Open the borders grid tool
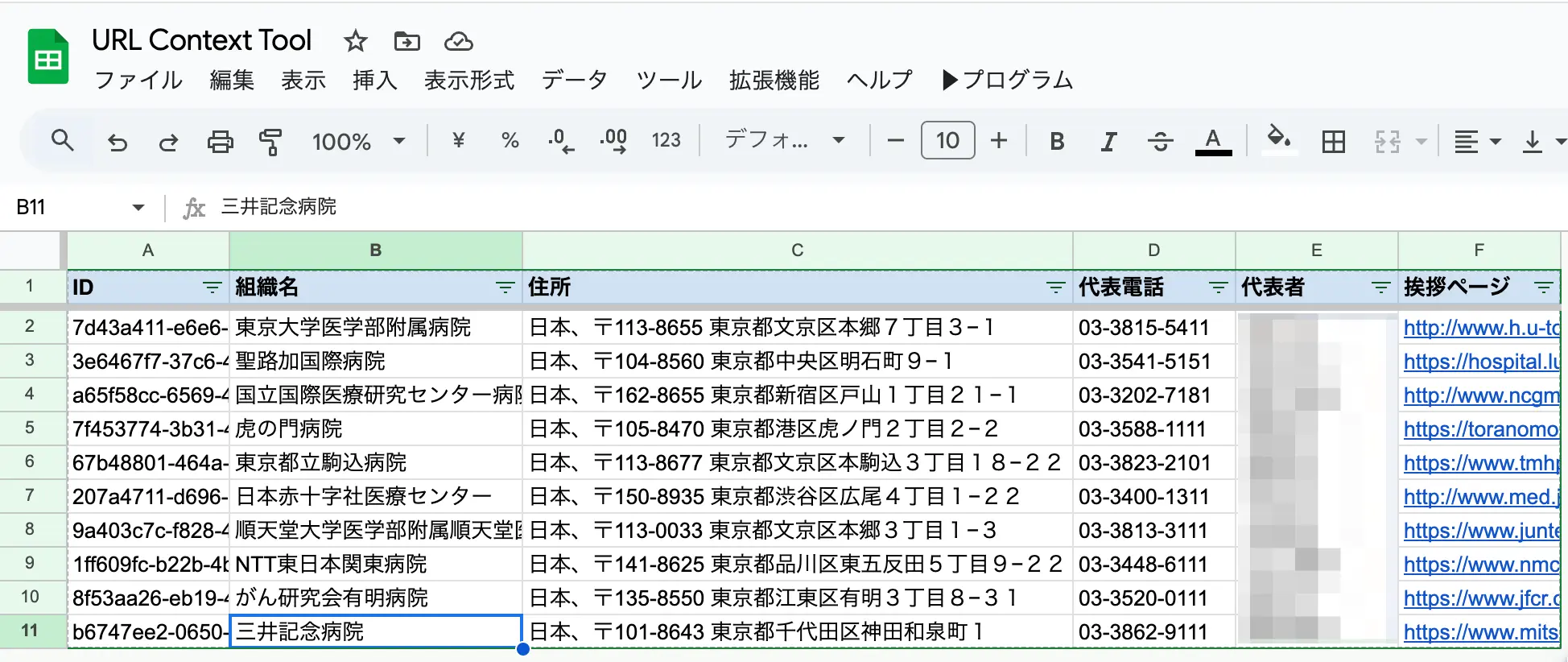The image size is (1568, 662). (1333, 142)
